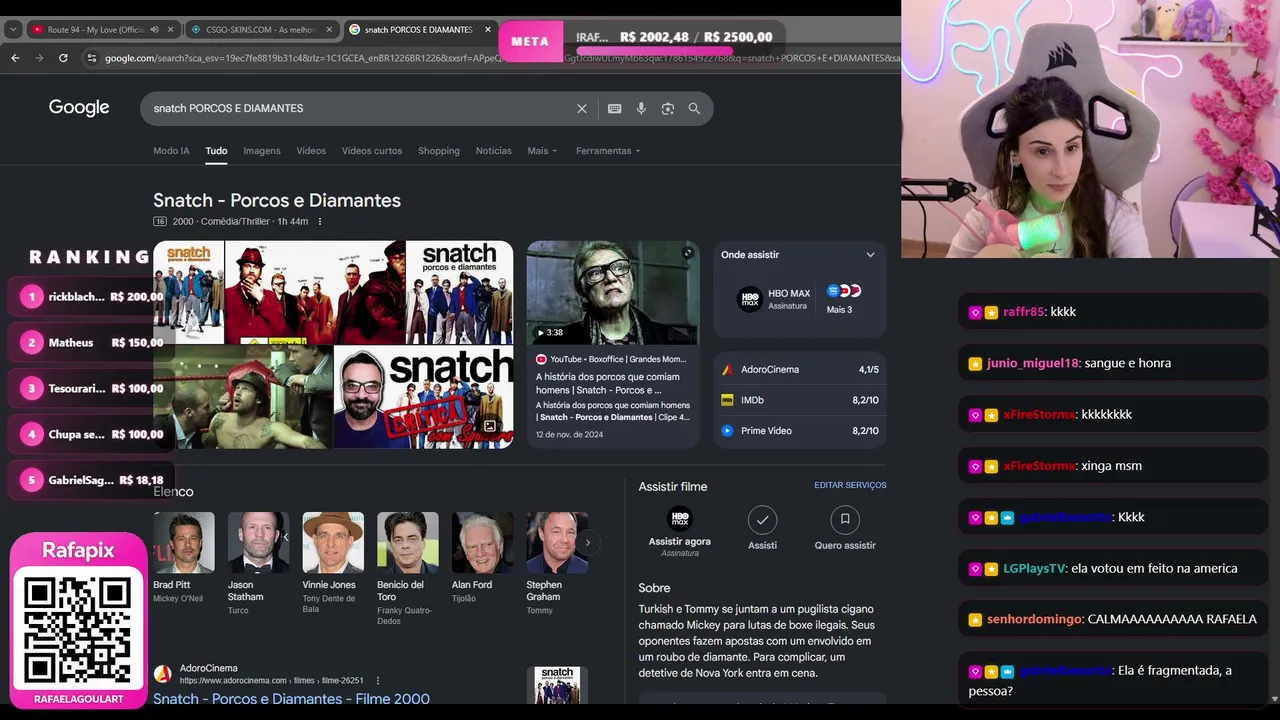Click the chat message from LGPlaysTV
Viewport: 1280px width, 720px height.
[x=1112, y=569]
